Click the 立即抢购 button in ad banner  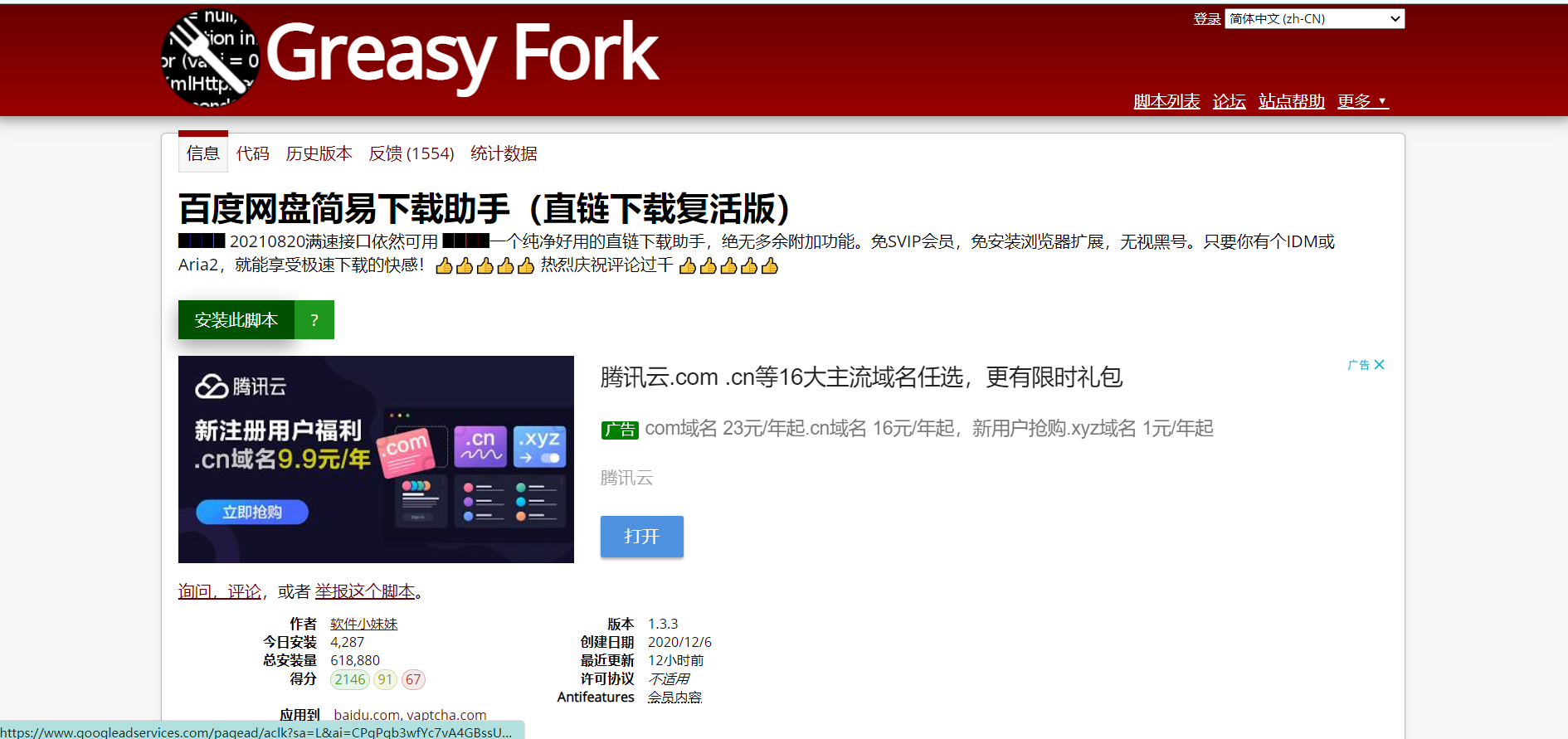pos(252,512)
